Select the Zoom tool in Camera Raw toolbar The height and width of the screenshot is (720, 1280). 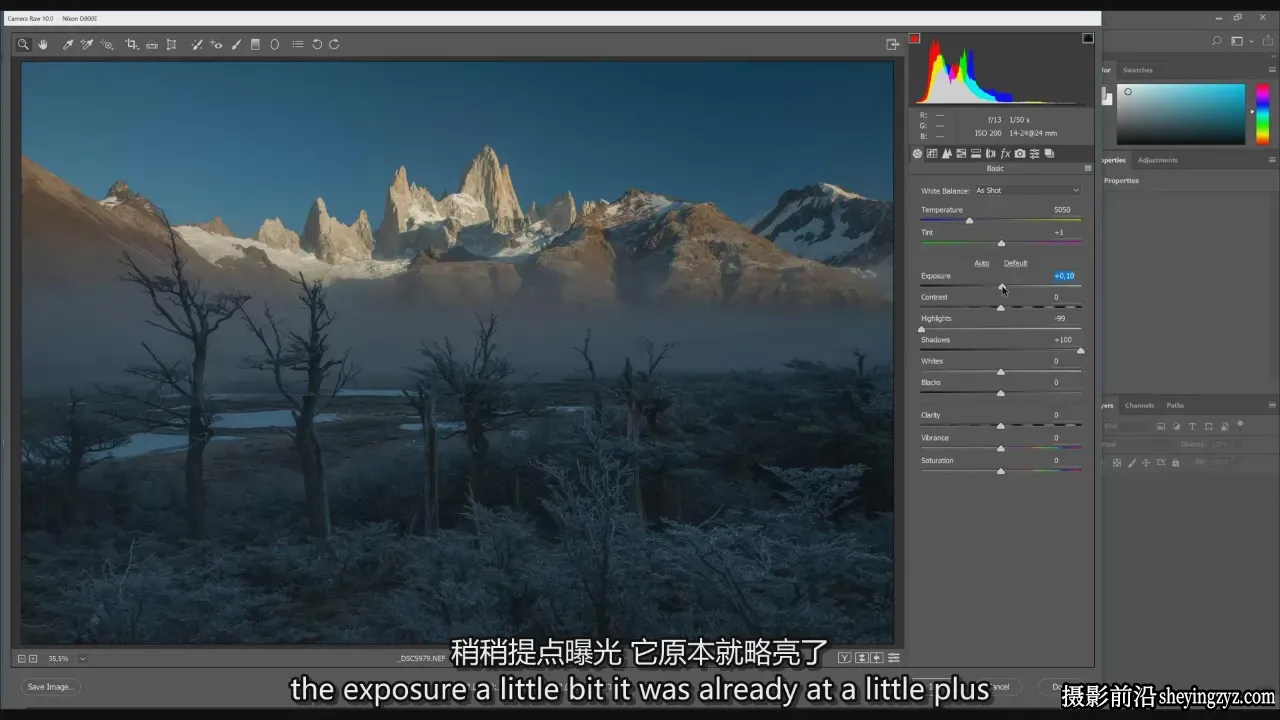[23, 44]
